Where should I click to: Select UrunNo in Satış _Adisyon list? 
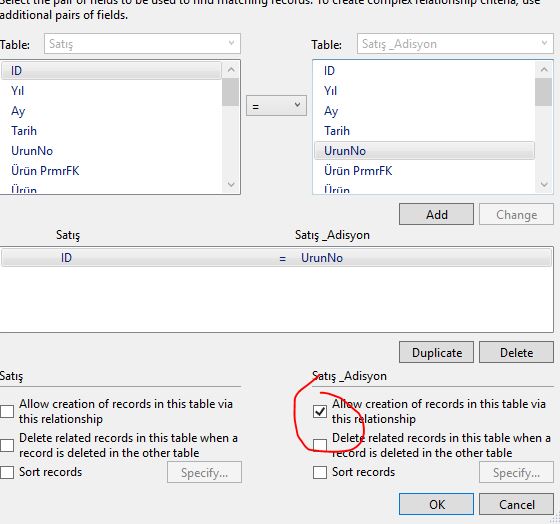click(424, 151)
